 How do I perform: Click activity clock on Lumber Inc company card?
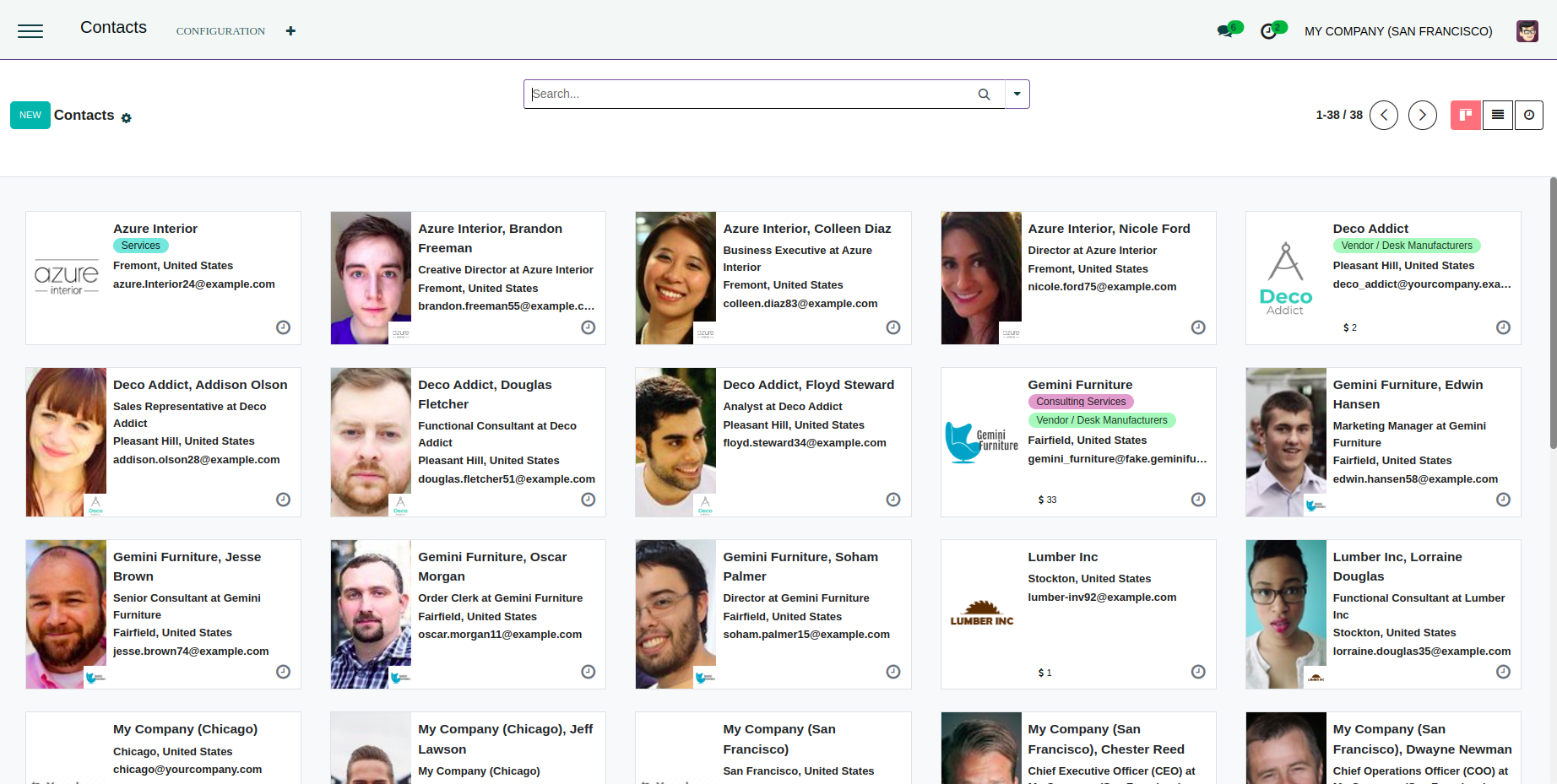(x=1198, y=672)
